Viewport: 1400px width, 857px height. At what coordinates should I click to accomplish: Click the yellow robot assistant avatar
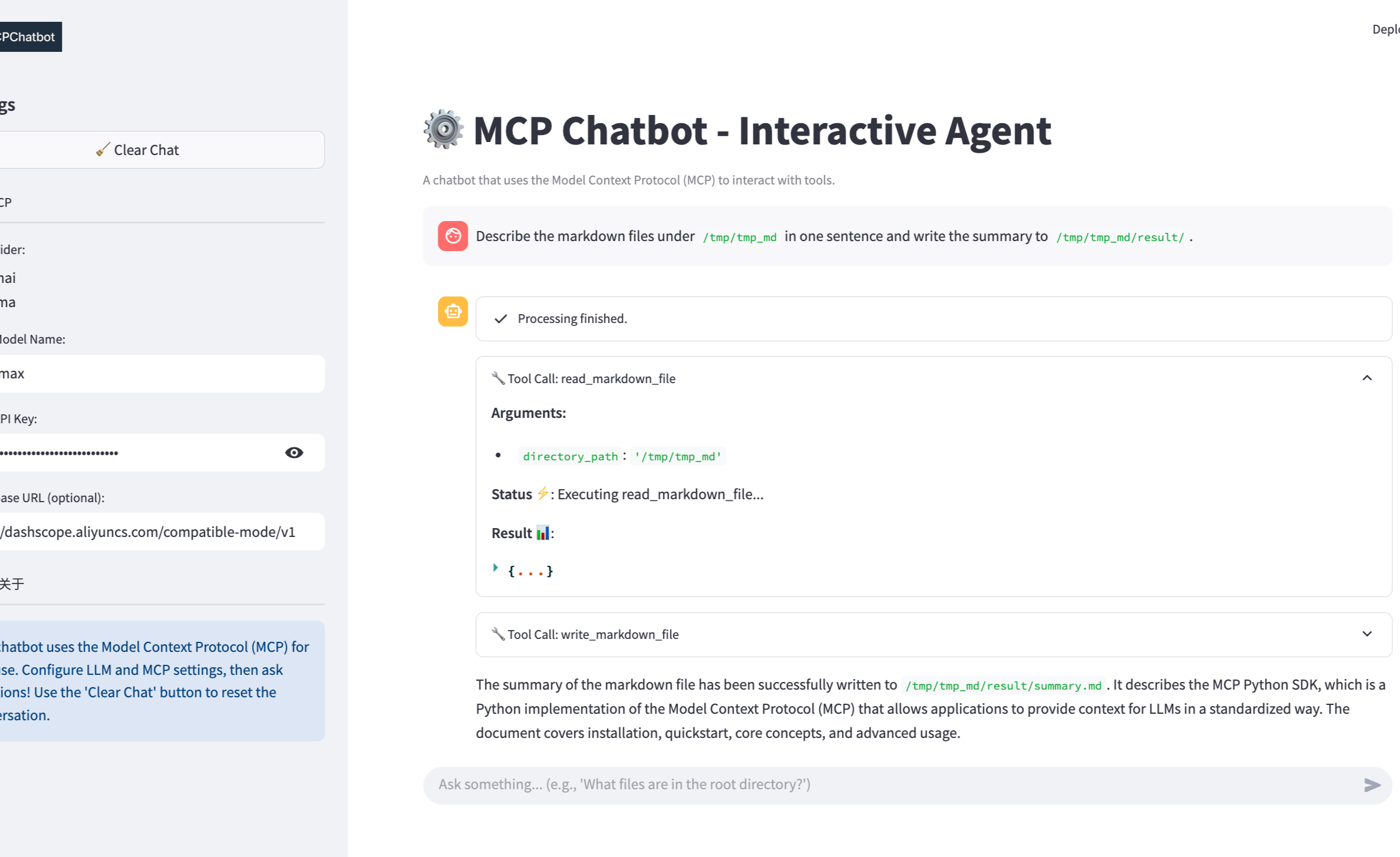(x=452, y=311)
